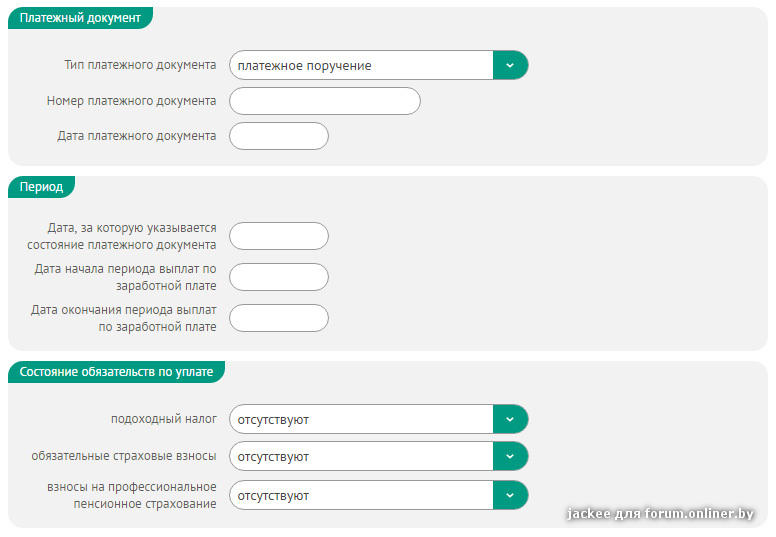776x537 pixels.
Task: Click the 'Номер платежного документа' label text
Action: (131, 101)
